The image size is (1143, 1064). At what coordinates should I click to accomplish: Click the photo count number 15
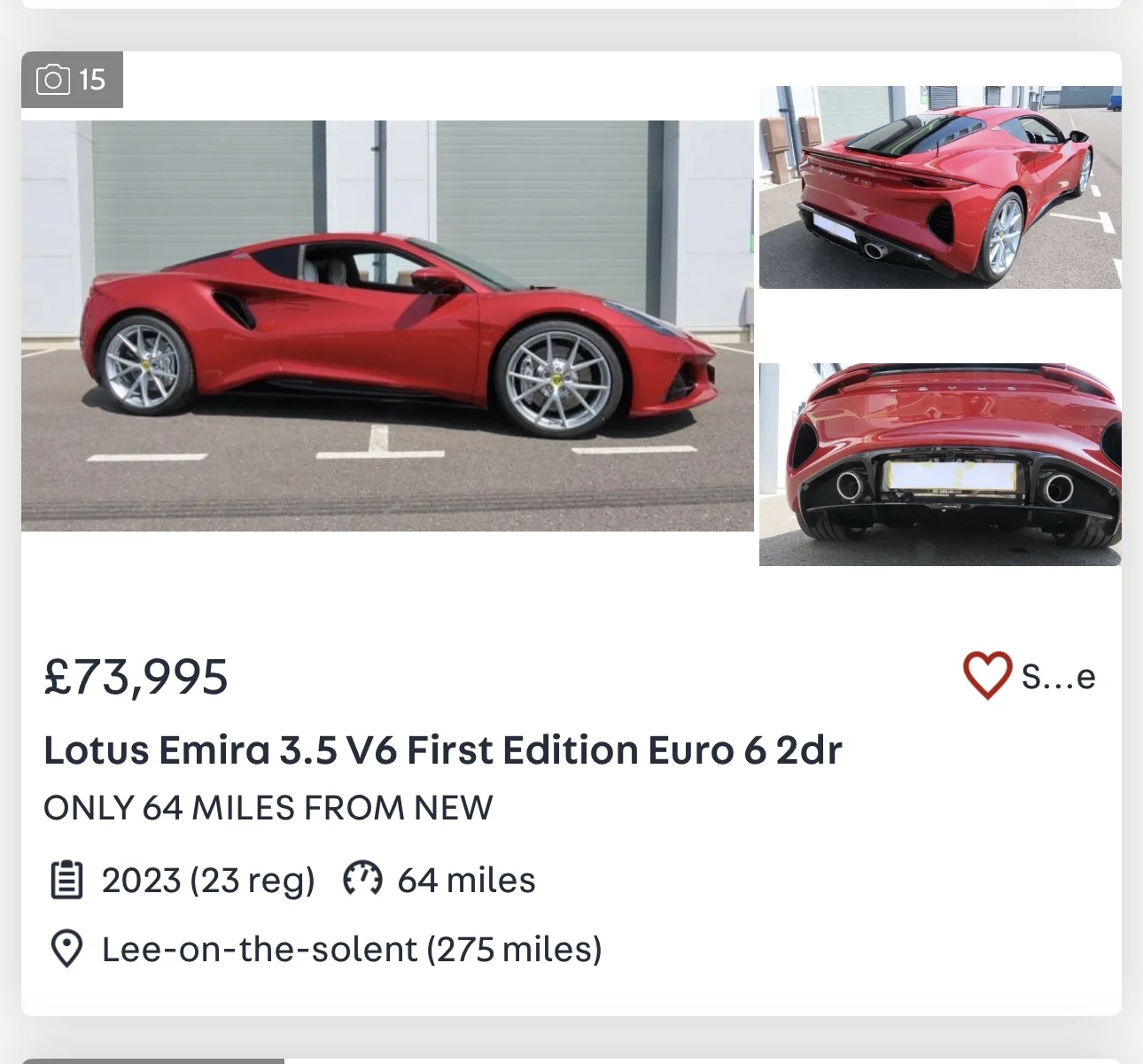(x=92, y=80)
